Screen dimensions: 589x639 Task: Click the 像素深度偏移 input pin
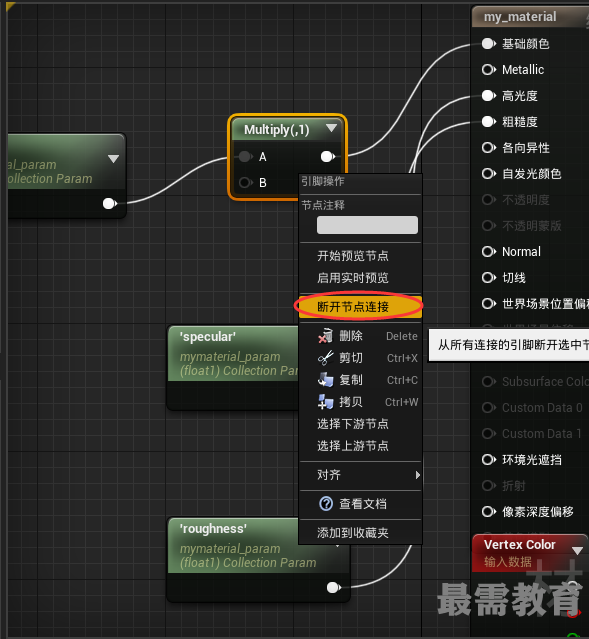point(488,511)
